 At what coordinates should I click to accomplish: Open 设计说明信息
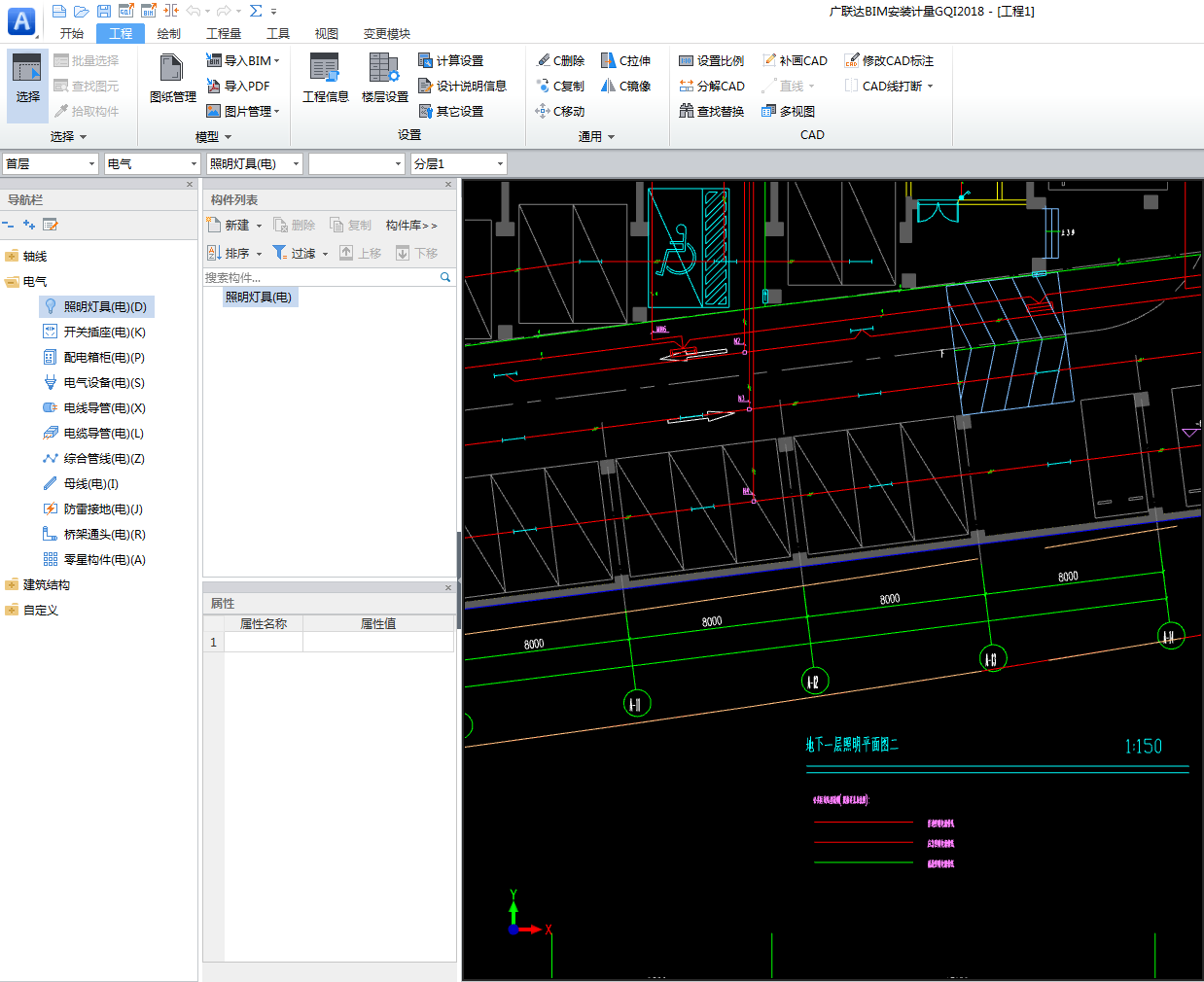click(x=462, y=86)
